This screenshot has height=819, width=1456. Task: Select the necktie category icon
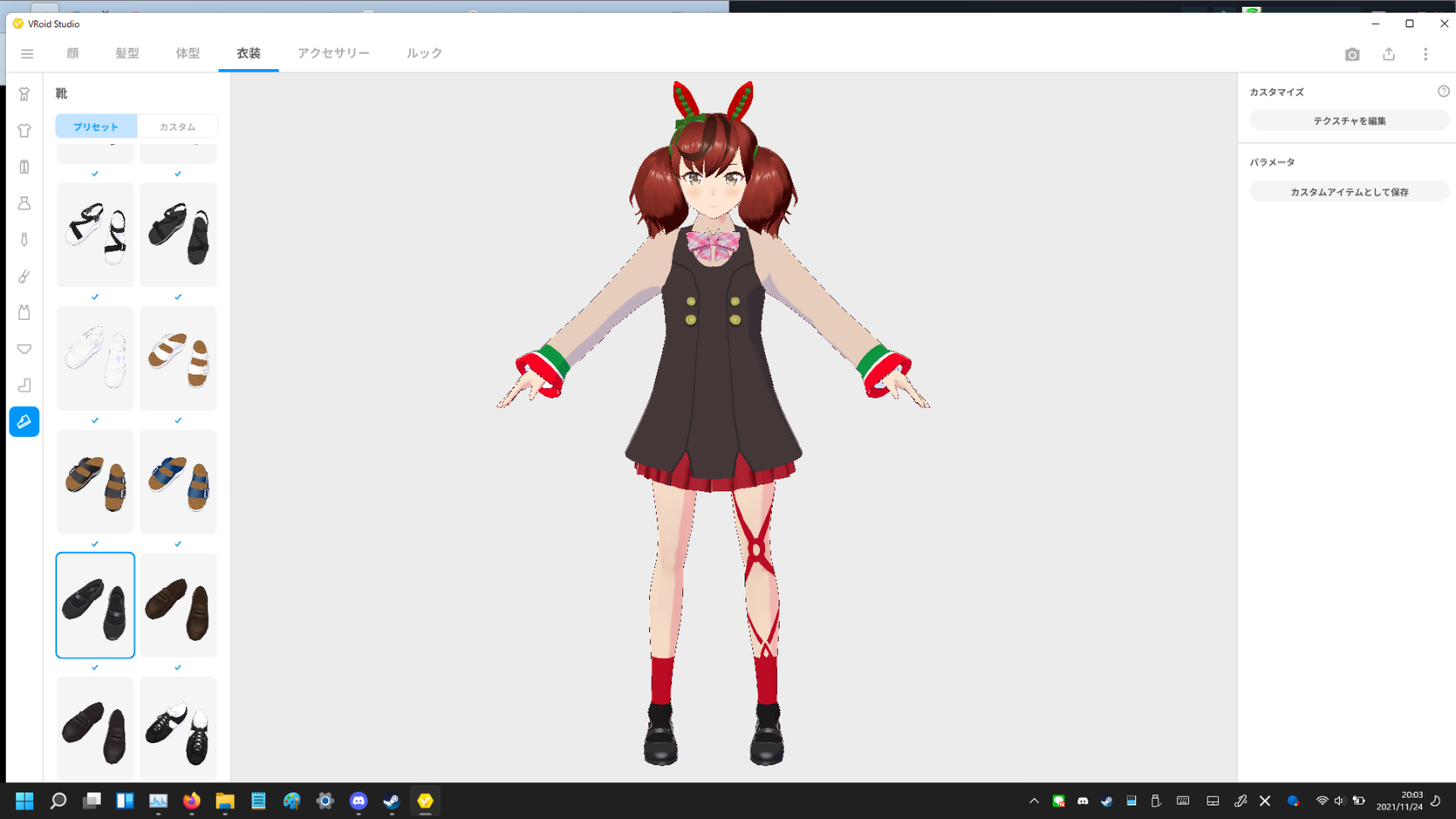(x=24, y=240)
